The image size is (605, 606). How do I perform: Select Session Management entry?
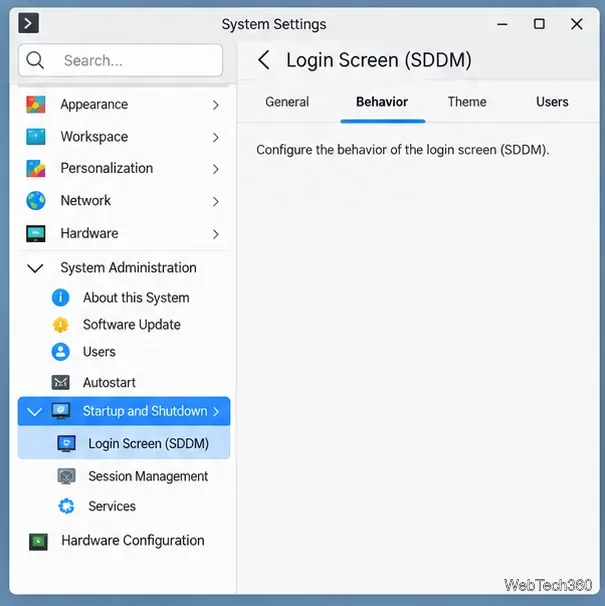coord(148,477)
